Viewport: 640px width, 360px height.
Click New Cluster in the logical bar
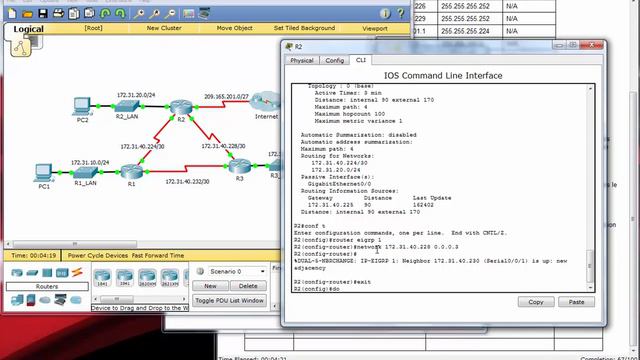164,28
